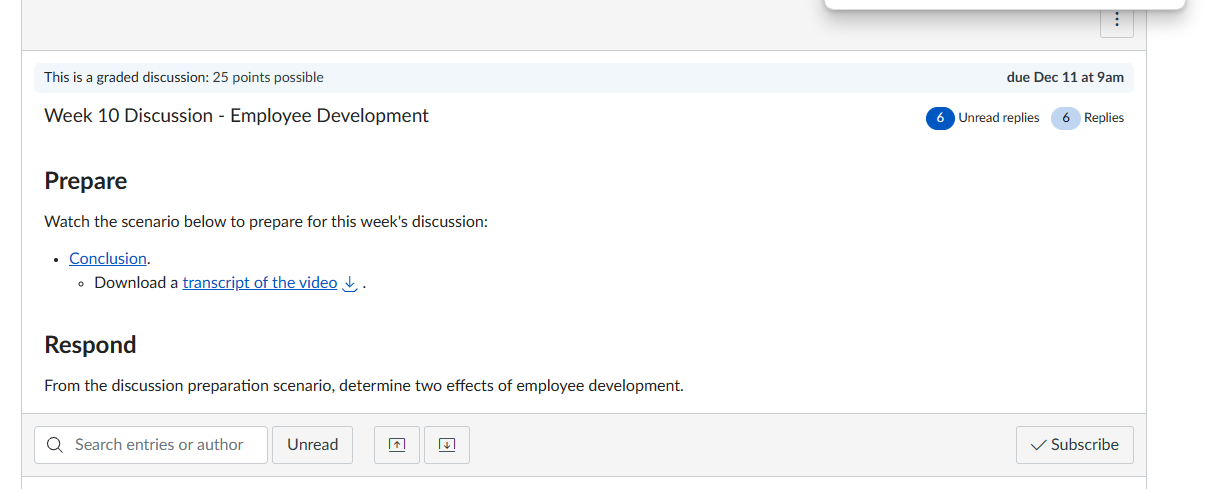Click the light-blue 6 replies badge

pyautogui.click(x=1065, y=118)
